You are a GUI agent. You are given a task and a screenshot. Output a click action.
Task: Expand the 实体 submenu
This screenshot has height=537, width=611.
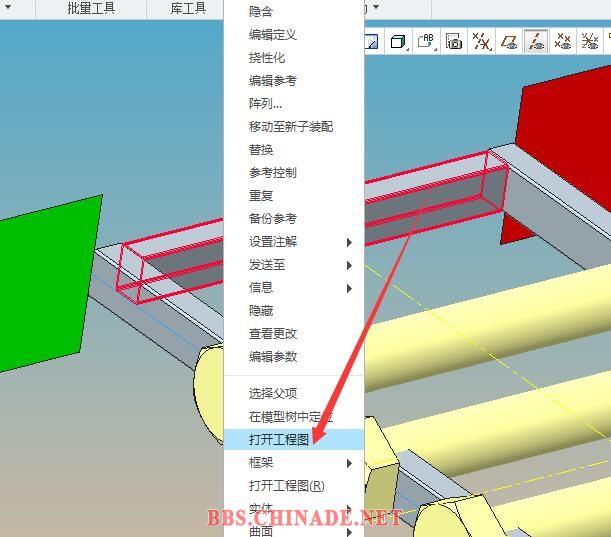[x=294, y=509]
